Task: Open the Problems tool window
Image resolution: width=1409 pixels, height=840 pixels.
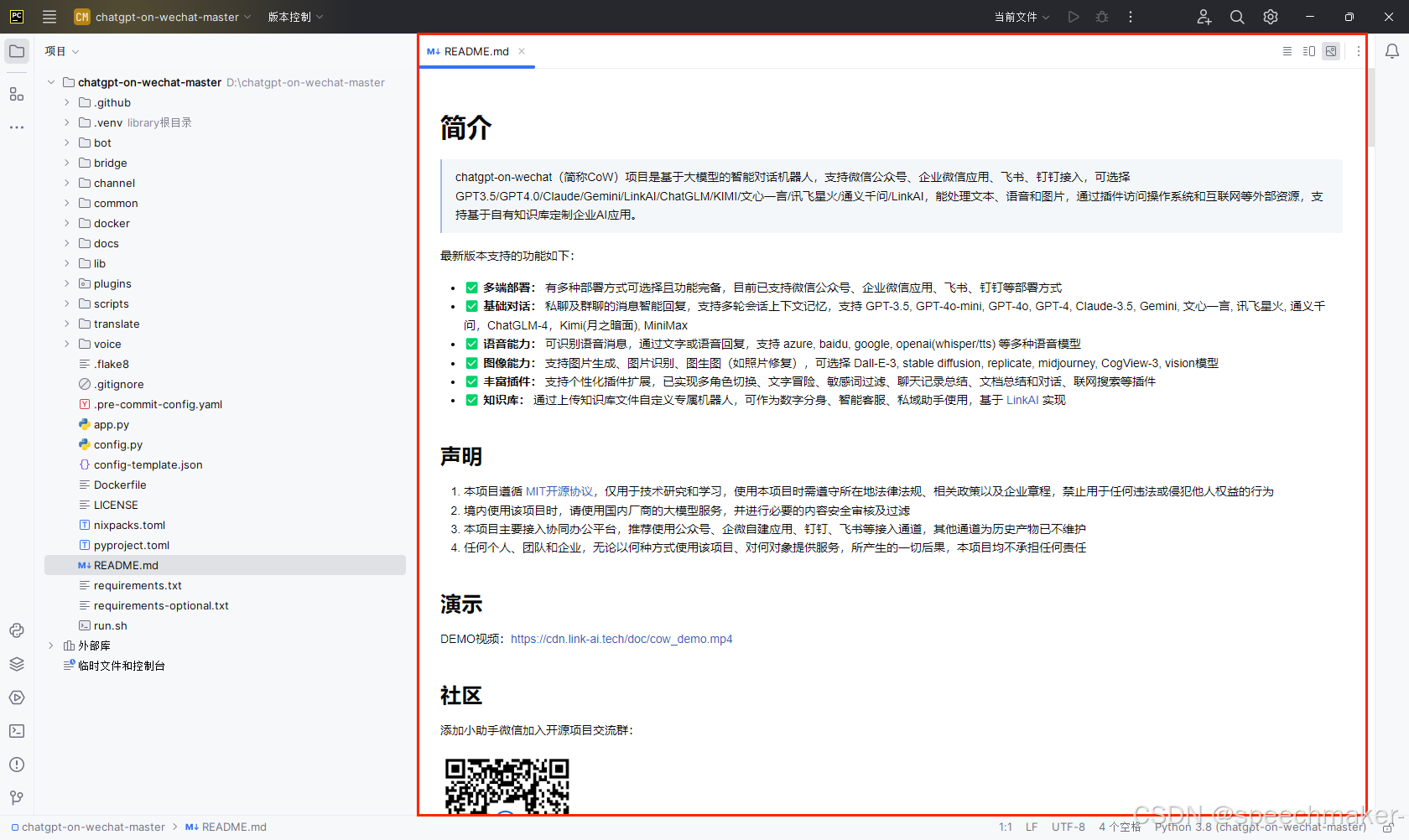Action: 17,765
